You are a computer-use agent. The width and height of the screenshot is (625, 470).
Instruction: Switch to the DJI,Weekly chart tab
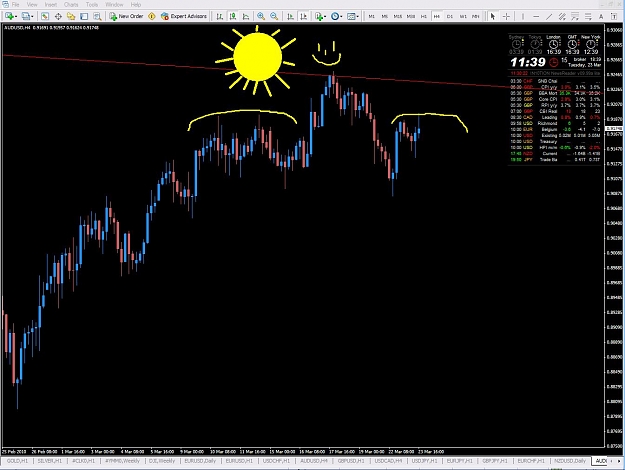[x=162, y=461]
